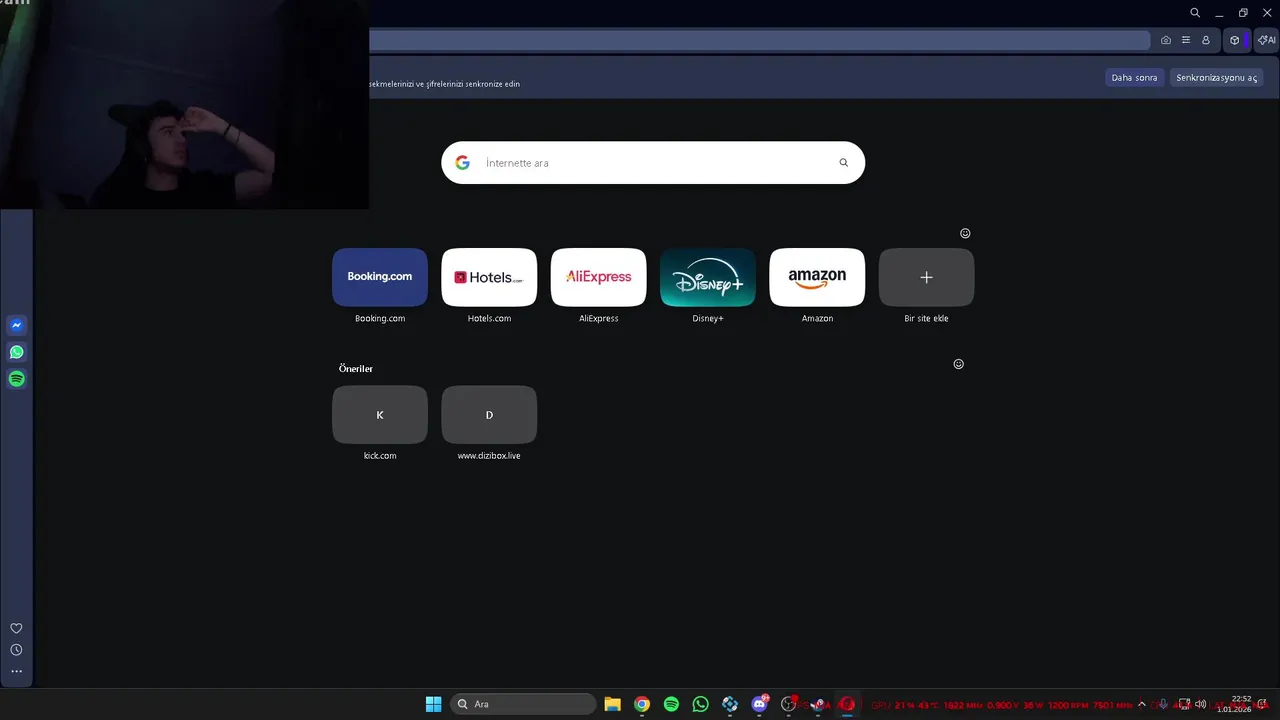Open the Disney+ speed dial tile
This screenshot has width=1280, height=720.
708,277
